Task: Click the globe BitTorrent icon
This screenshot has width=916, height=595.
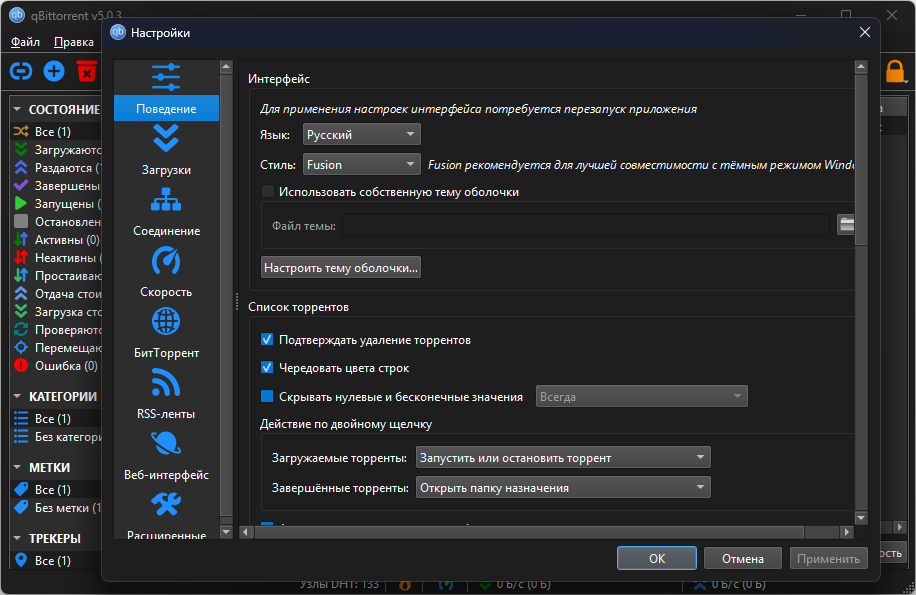Action: 166,322
